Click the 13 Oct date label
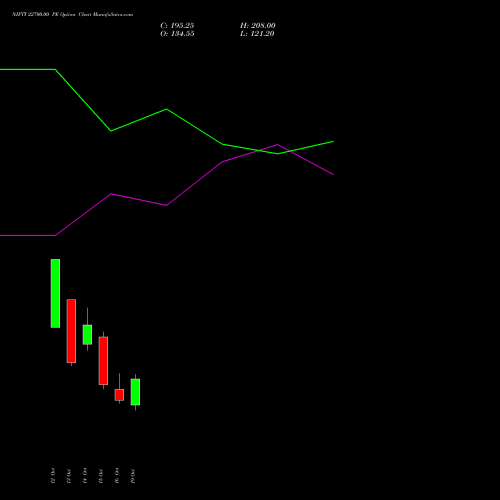 (69, 476)
